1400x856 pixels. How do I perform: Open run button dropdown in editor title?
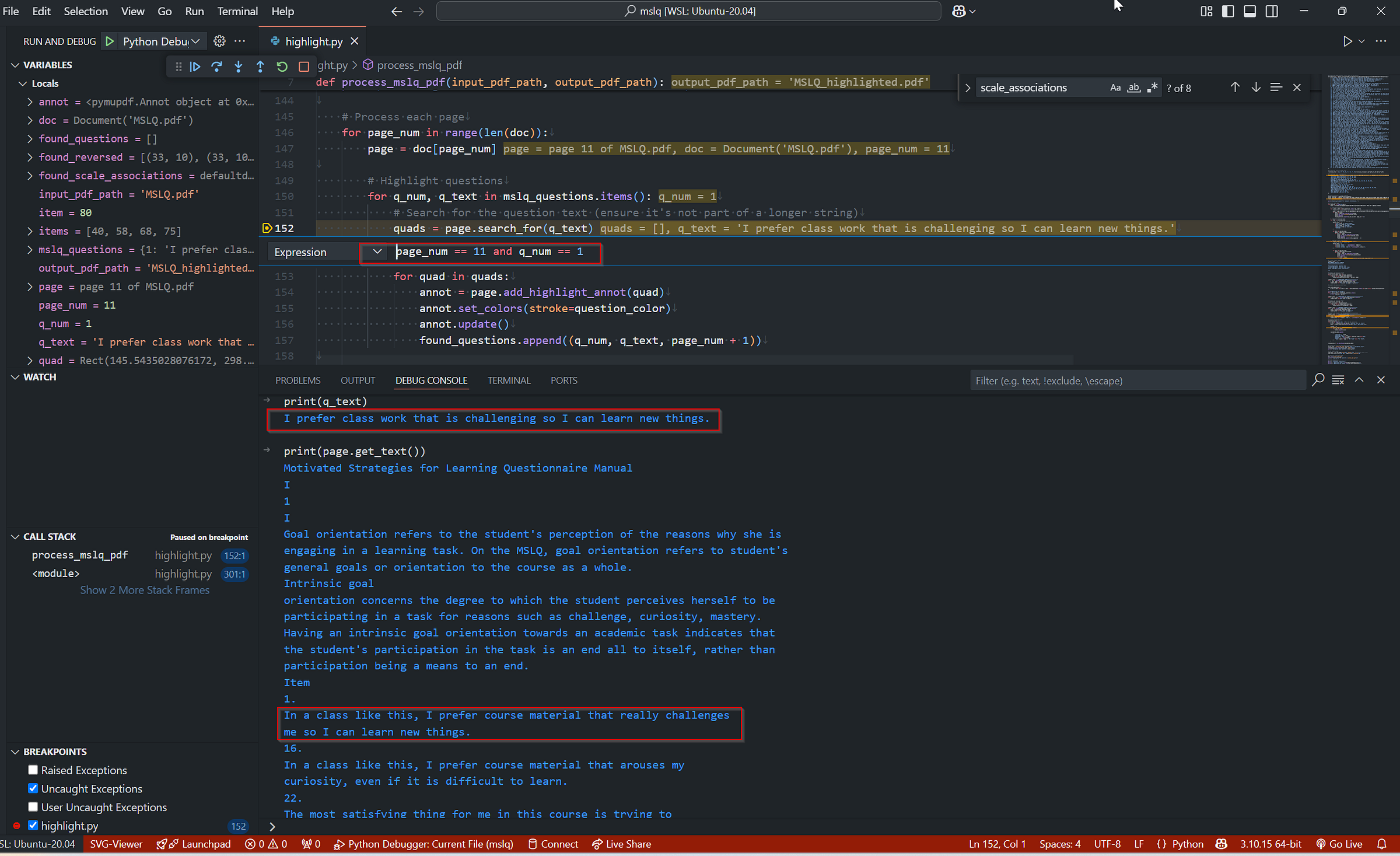1361,41
